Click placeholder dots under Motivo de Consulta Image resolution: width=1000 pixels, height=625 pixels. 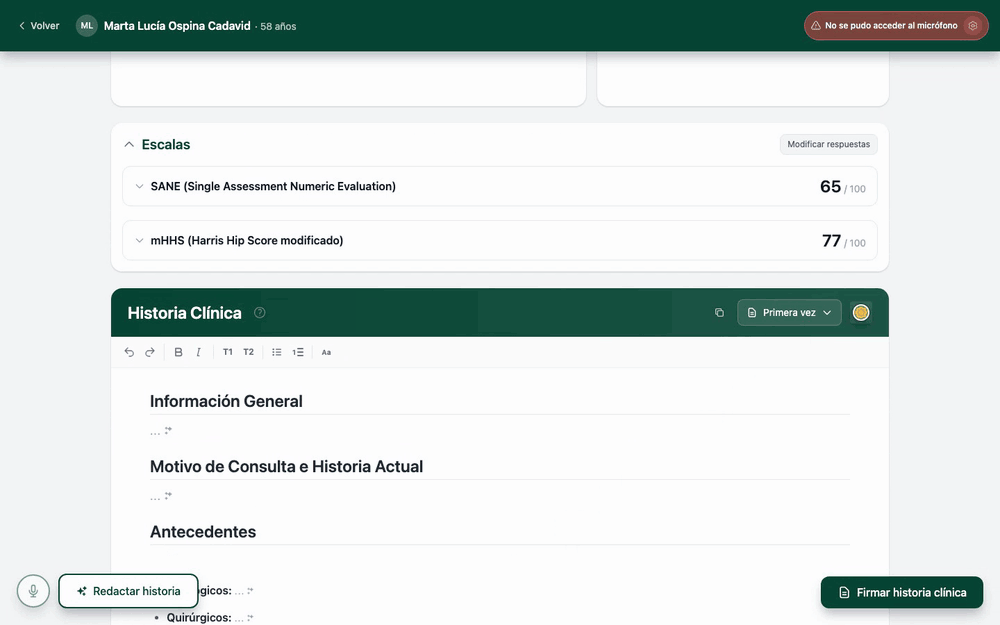(x=155, y=497)
